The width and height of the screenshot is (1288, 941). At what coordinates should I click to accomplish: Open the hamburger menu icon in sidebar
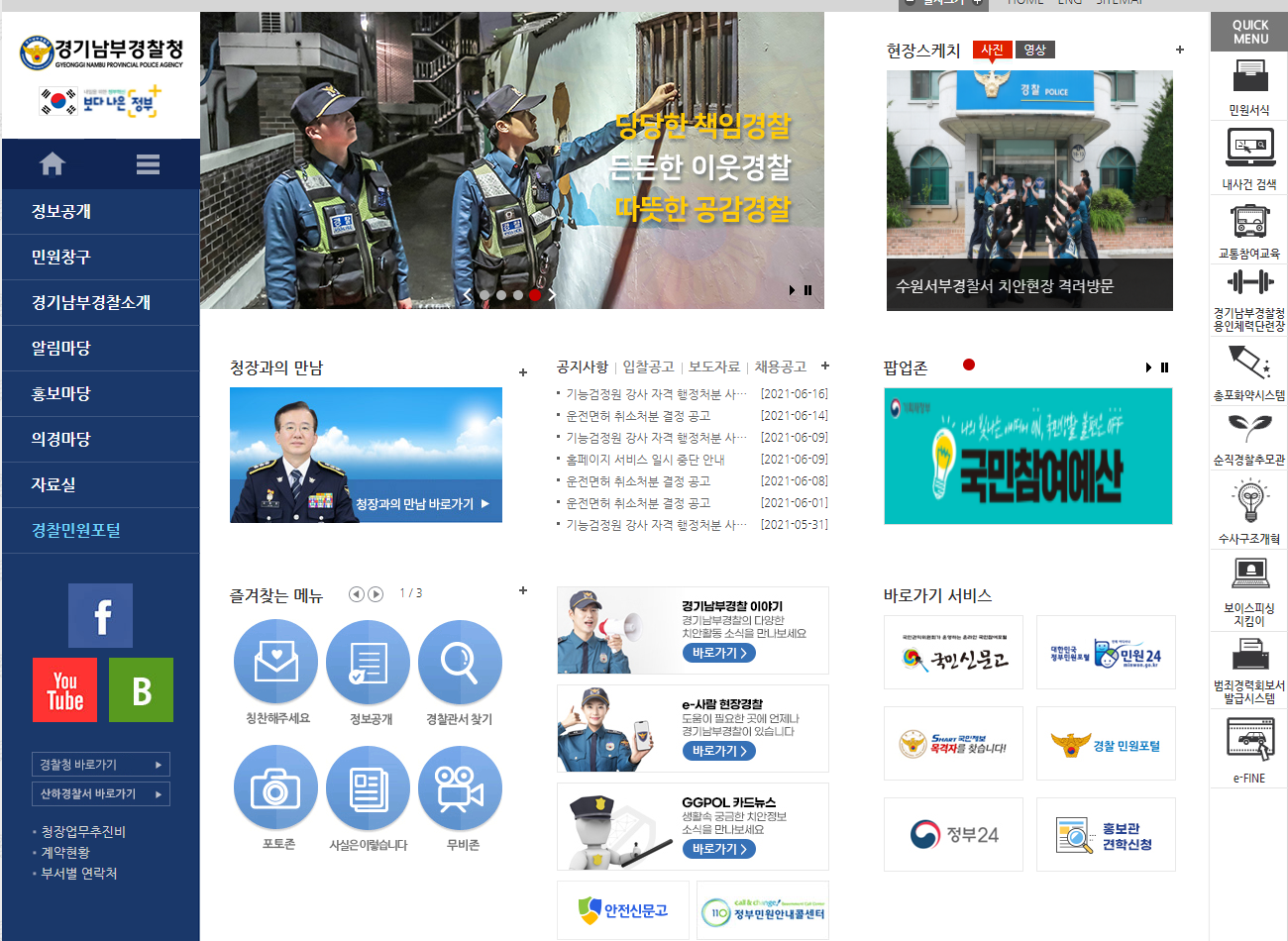pyautogui.click(x=149, y=164)
